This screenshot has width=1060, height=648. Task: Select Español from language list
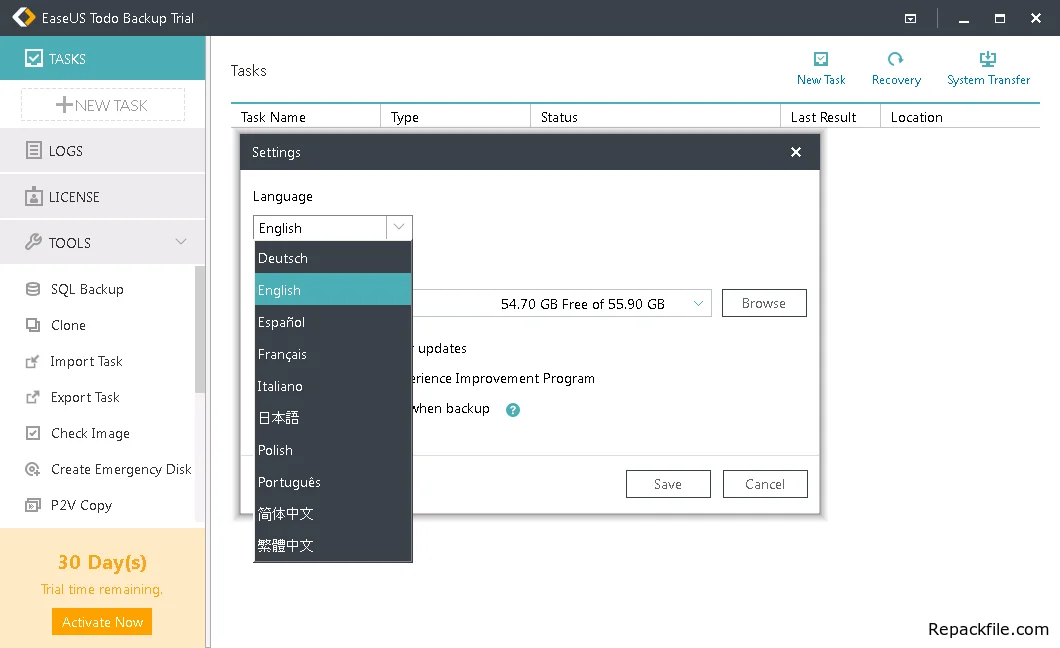333,322
